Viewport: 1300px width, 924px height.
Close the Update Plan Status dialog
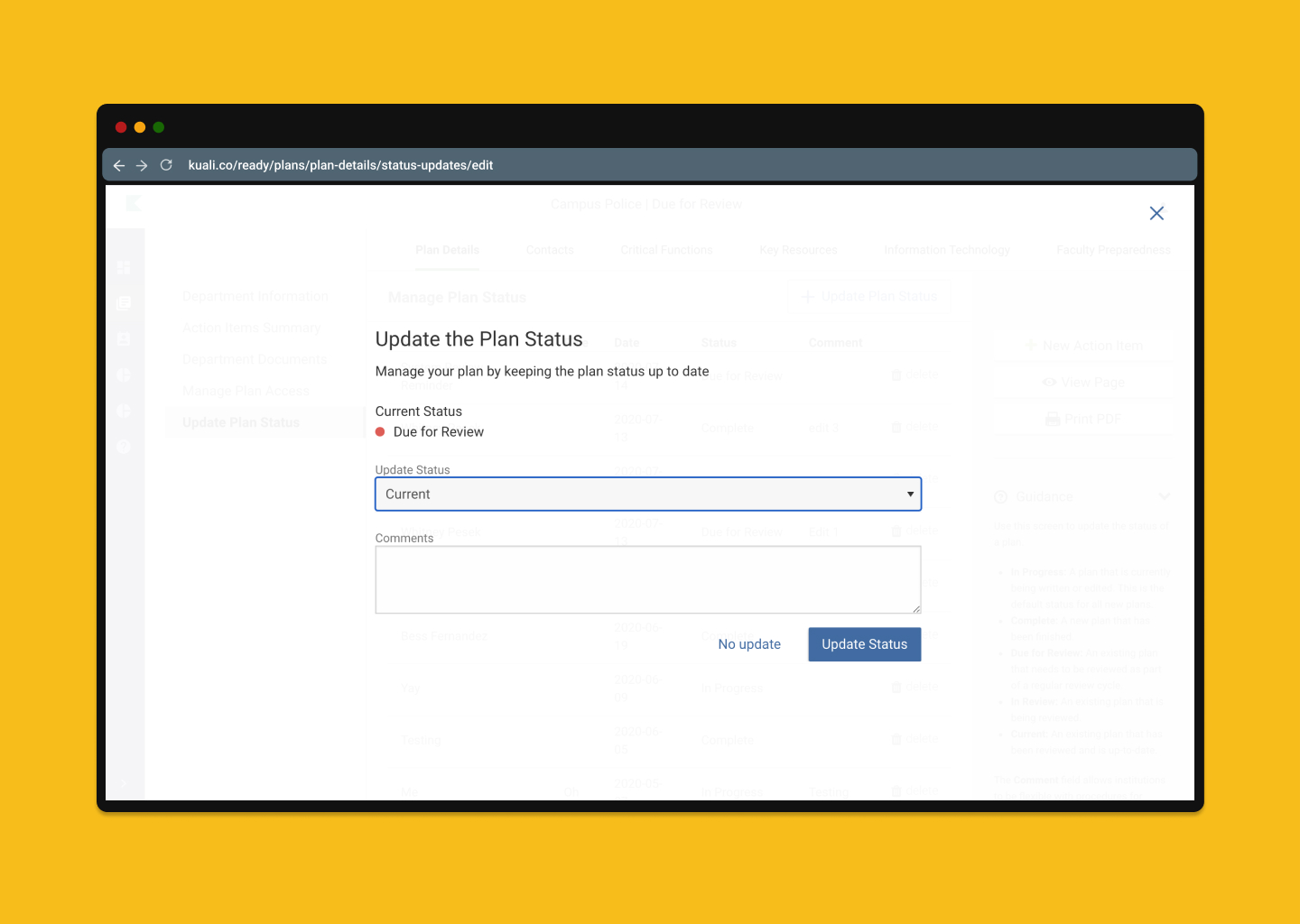(1156, 213)
